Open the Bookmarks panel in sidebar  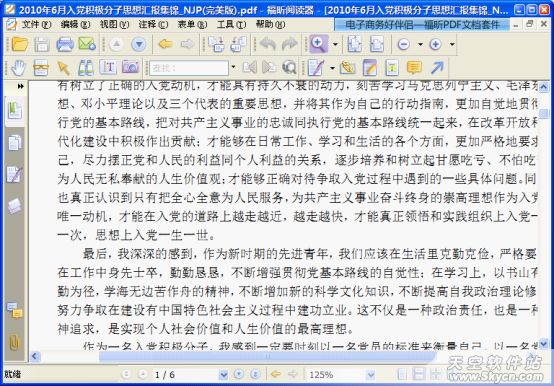14,111
